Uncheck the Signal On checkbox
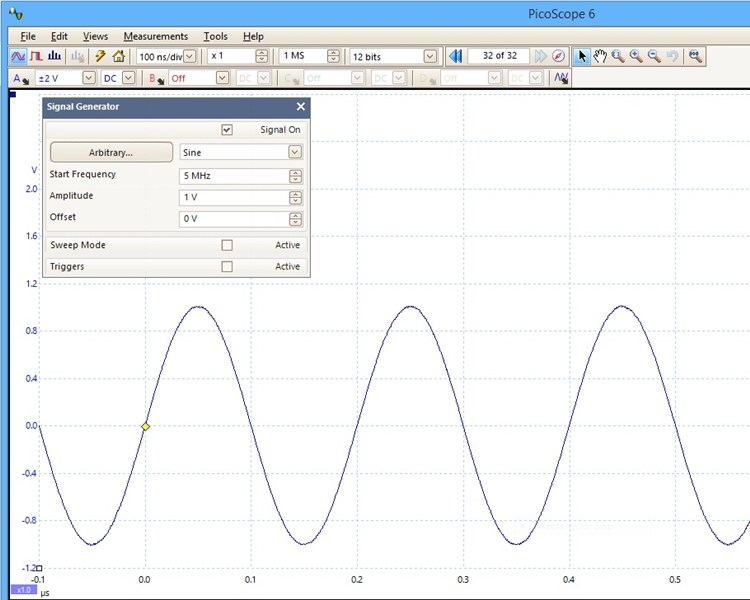 227,130
